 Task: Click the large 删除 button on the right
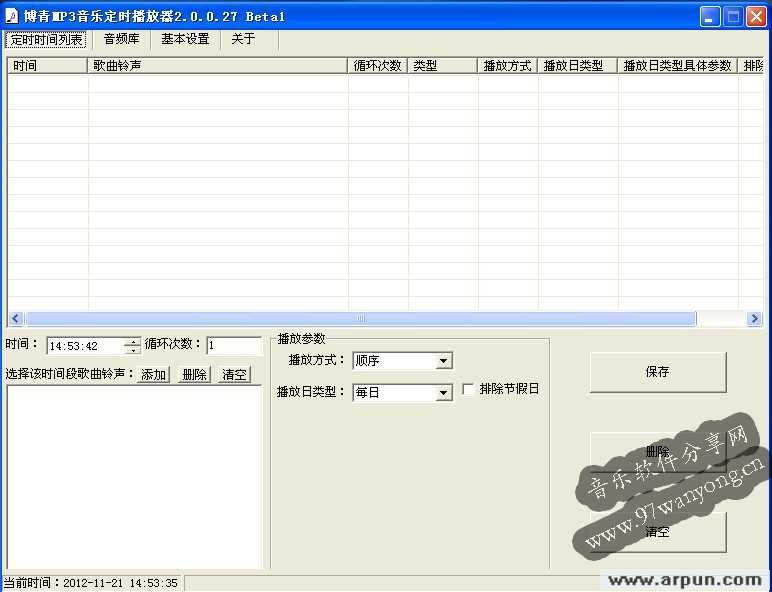point(658,452)
